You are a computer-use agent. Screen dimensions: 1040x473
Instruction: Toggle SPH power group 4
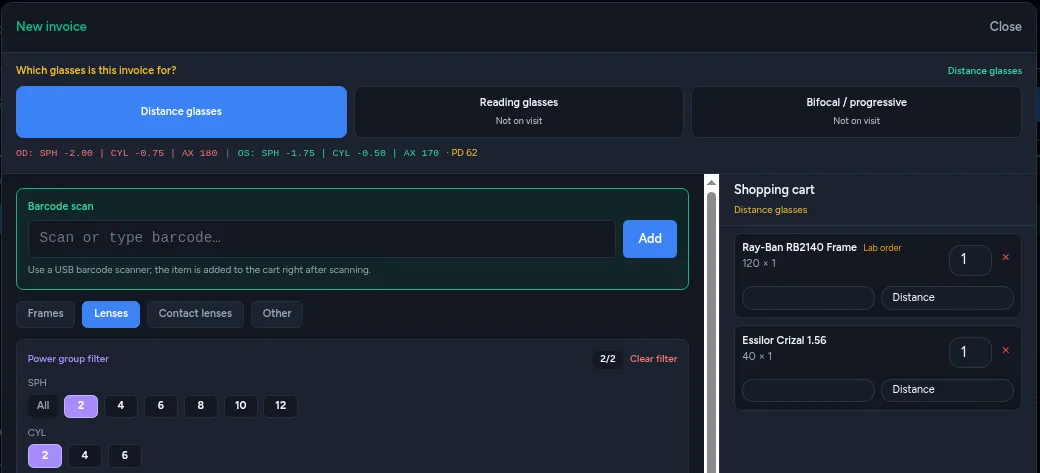pos(121,406)
